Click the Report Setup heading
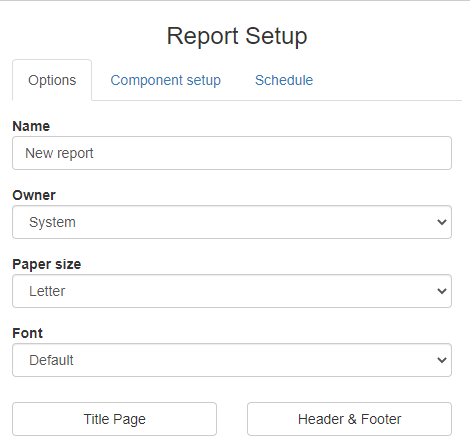The image size is (470, 445). 237,36
